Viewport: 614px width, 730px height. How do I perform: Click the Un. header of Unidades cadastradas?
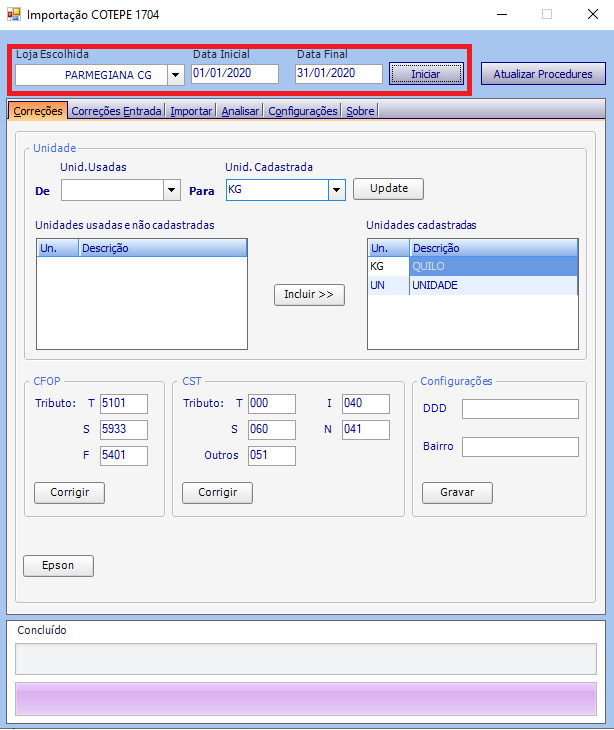pos(389,248)
